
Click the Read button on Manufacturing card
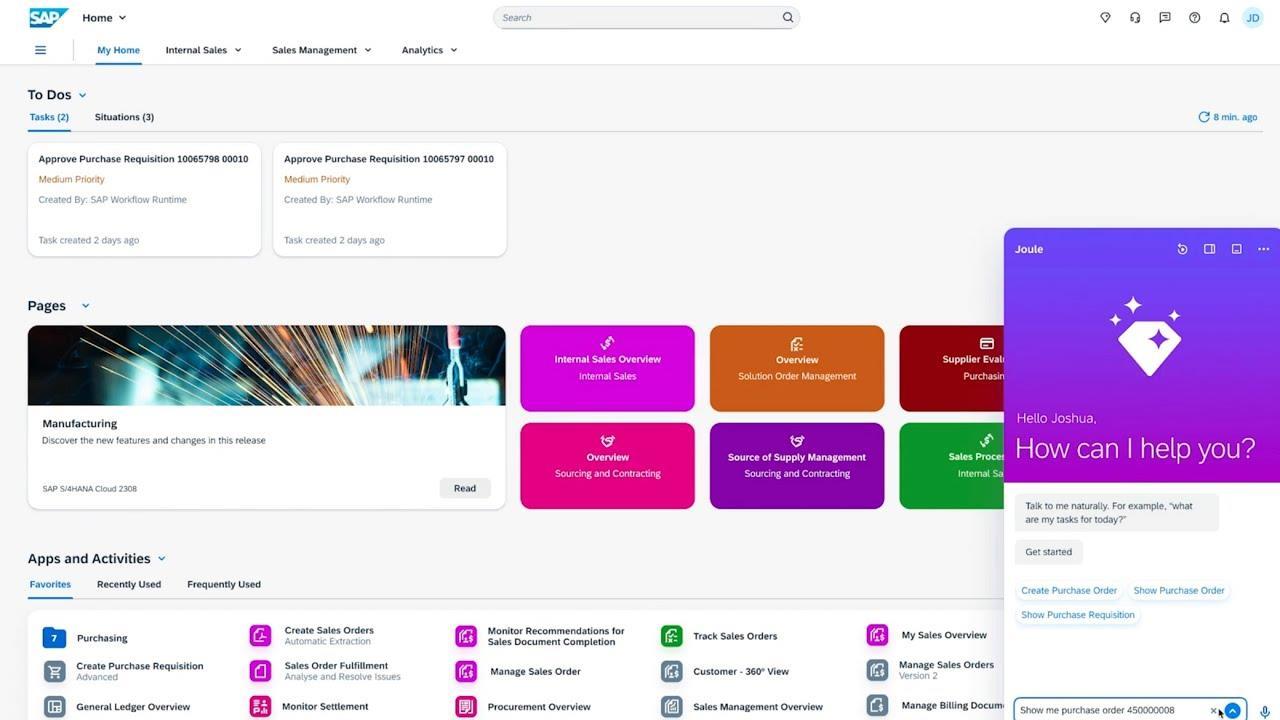465,488
